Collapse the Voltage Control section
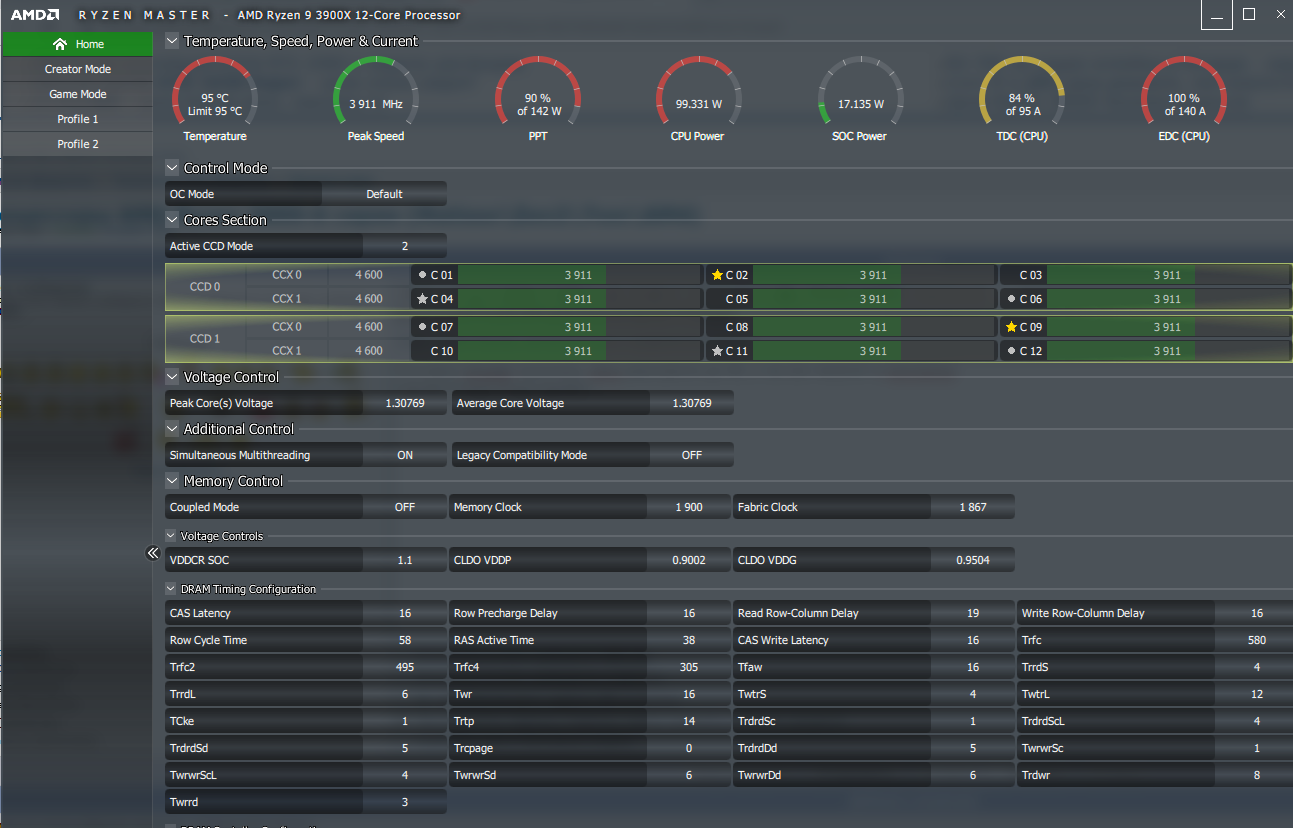 [172, 377]
